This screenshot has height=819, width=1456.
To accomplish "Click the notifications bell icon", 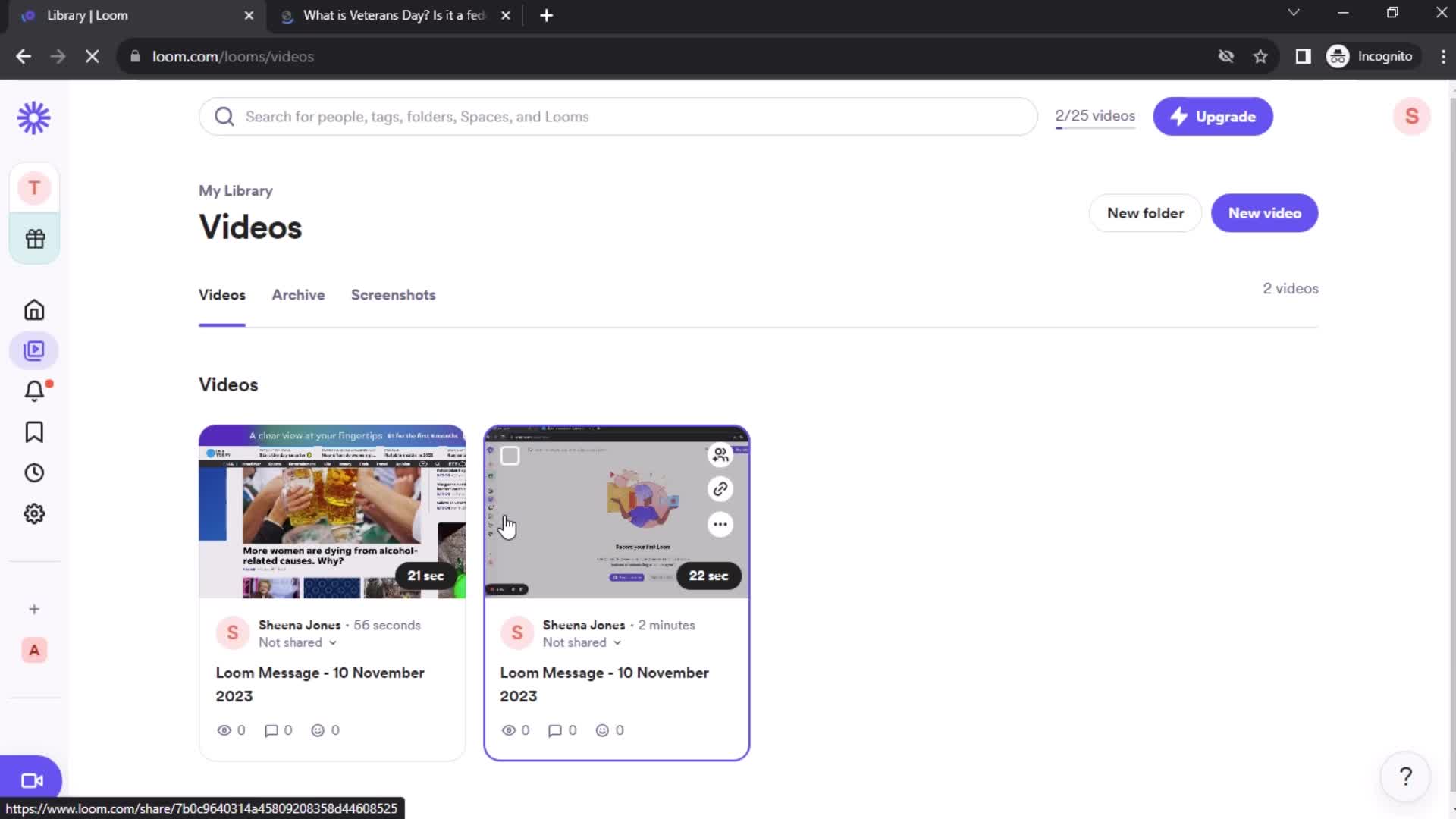I will point(34,391).
